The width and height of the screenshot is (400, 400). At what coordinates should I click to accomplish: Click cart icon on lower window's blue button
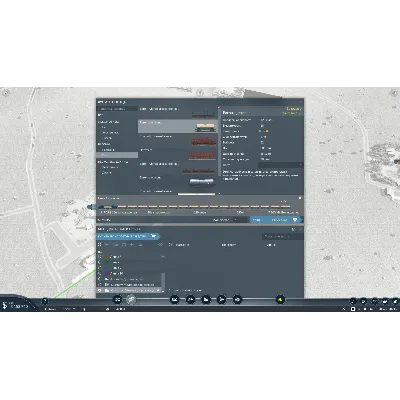[154, 236]
